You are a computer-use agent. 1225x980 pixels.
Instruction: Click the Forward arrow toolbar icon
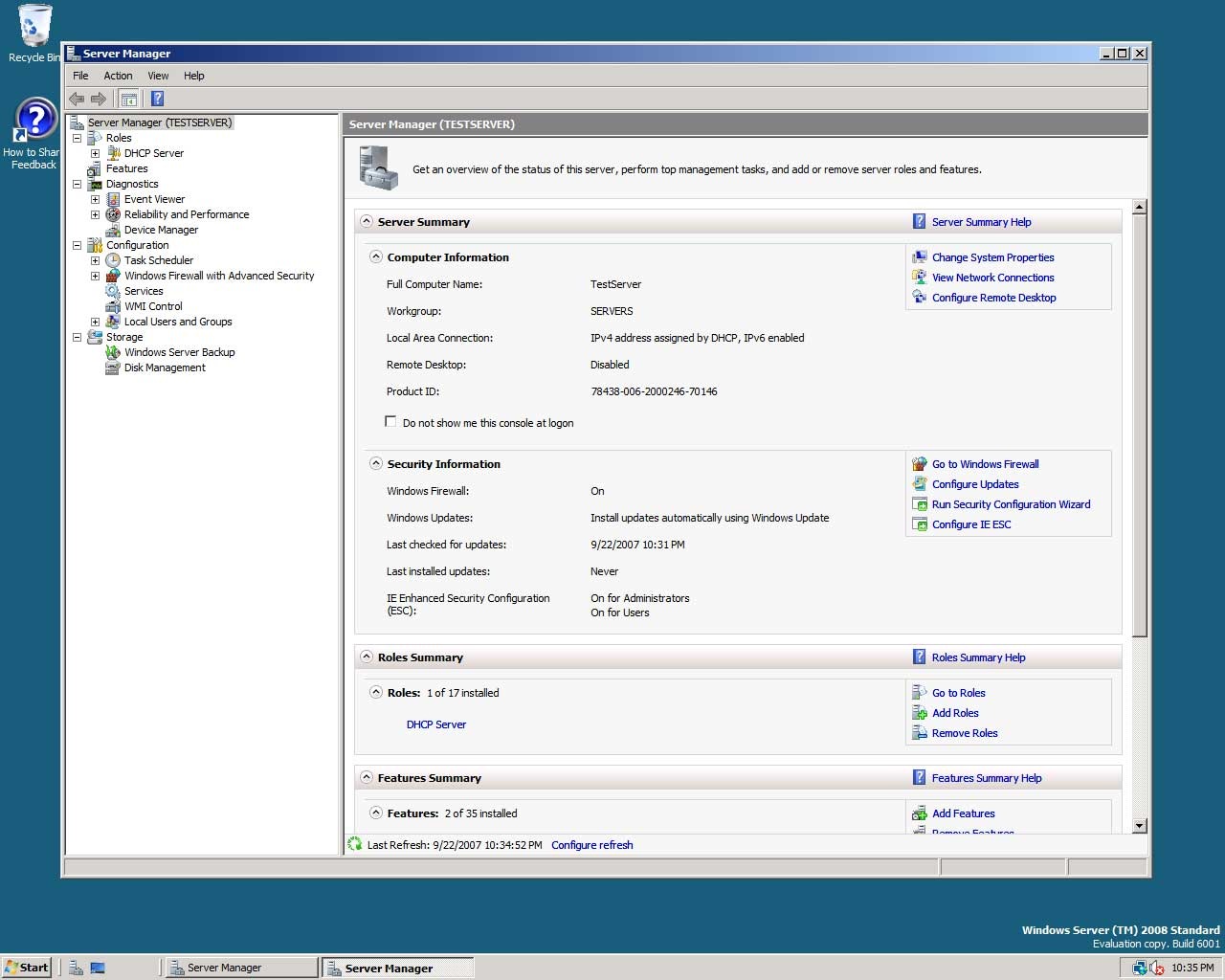98,99
